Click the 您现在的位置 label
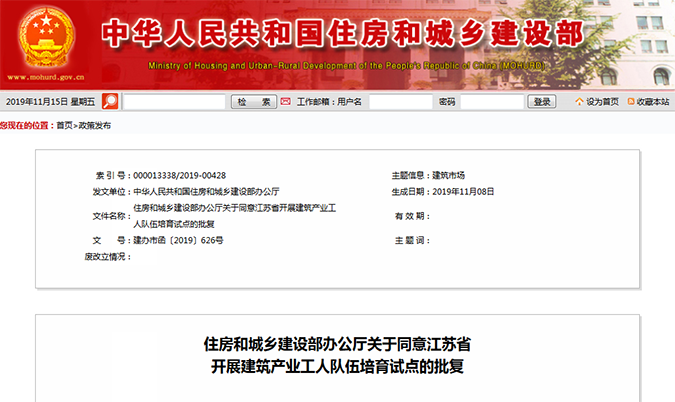675x402 pixels. [25, 125]
